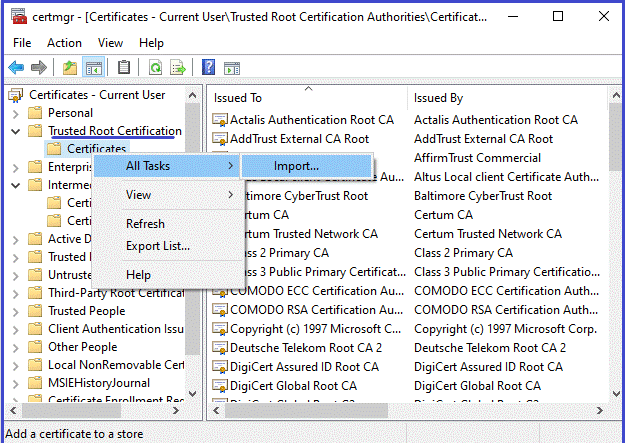Click the Copyright (c) 1997 Microsoft certificate icon
Image resolution: width=625 pixels, height=443 pixels.
(x=220, y=329)
